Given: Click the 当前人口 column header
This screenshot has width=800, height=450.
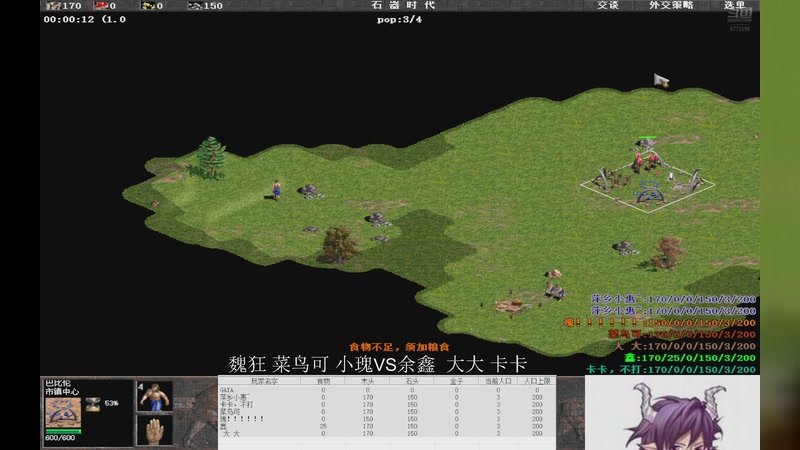Looking at the screenshot, I should point(498,381).
